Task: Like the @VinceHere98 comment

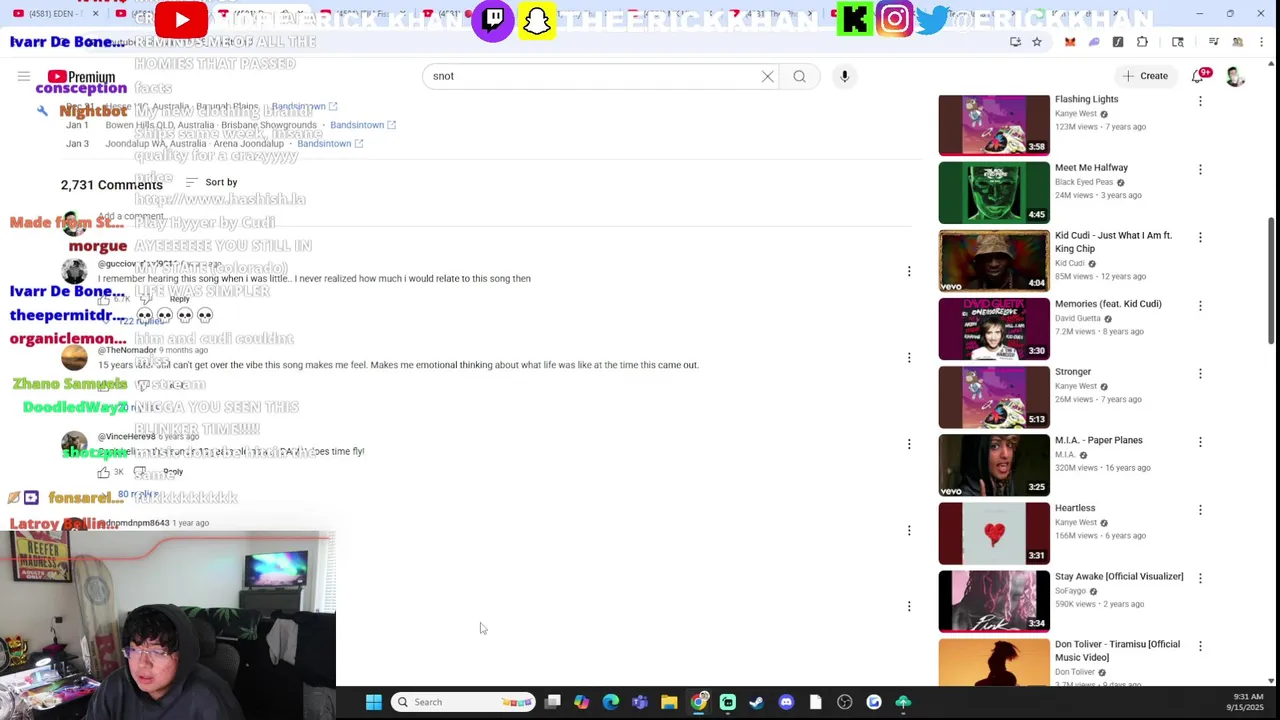Action: pos(103,472)
